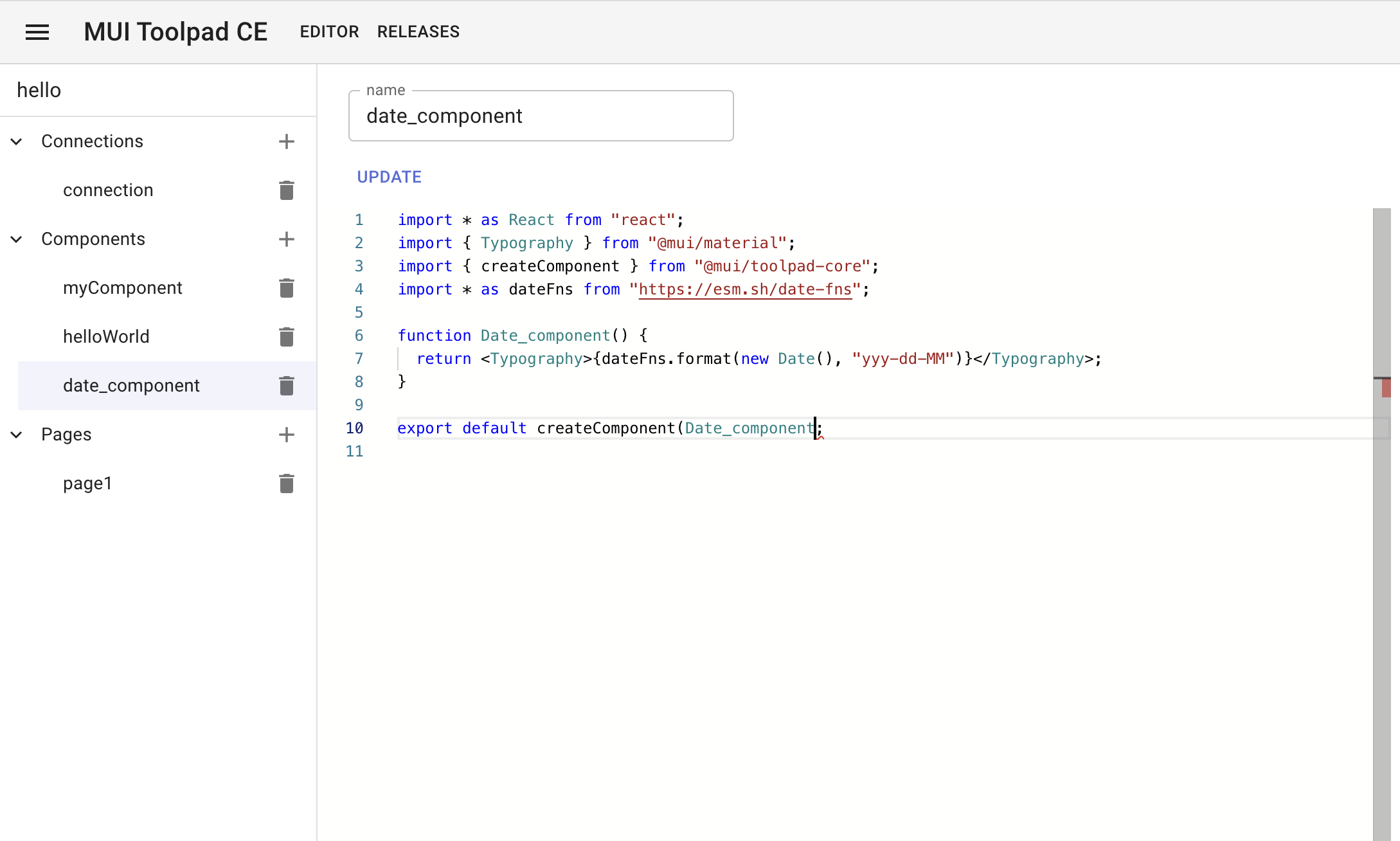
Task: Add a new Component
Action: click(x=287, y=239)
